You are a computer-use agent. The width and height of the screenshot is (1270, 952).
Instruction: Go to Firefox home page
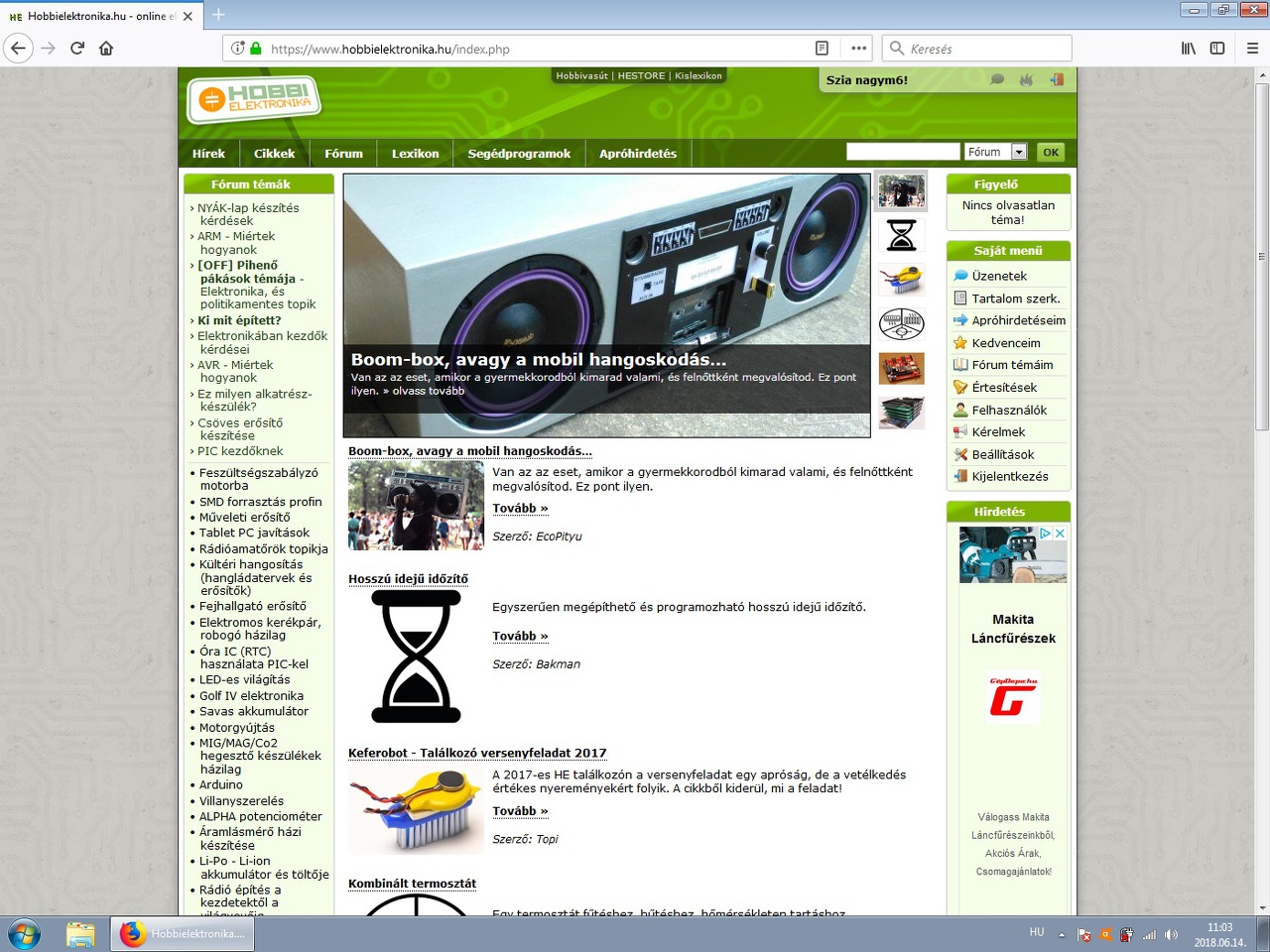(x=106, y=48)
